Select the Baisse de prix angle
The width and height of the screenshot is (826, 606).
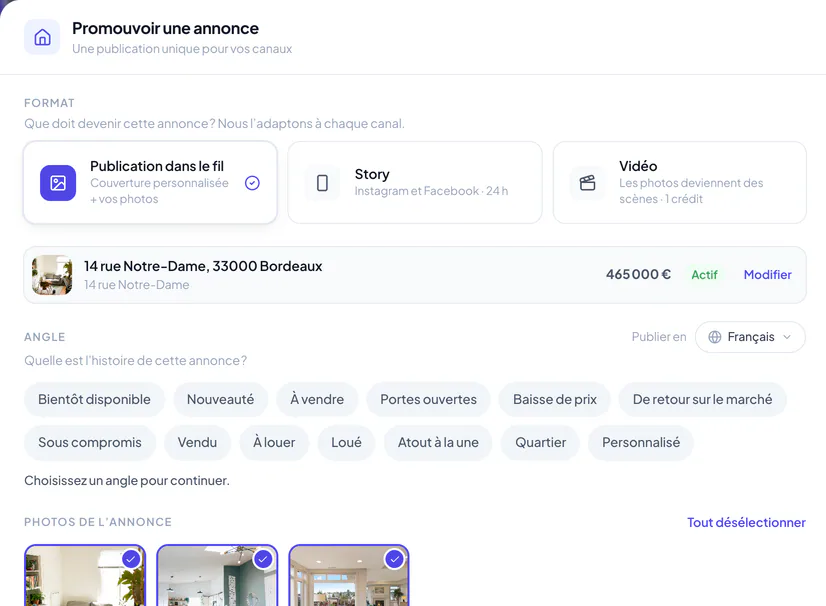coord(555,399)
